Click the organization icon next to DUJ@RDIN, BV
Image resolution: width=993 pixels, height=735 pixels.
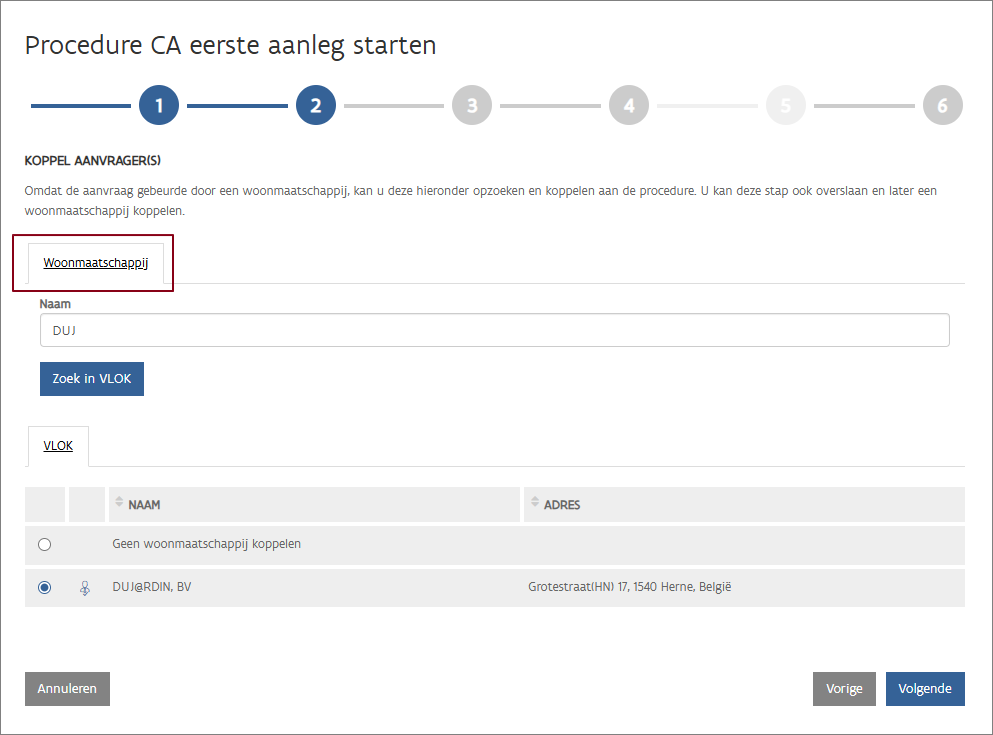point(85,588)
